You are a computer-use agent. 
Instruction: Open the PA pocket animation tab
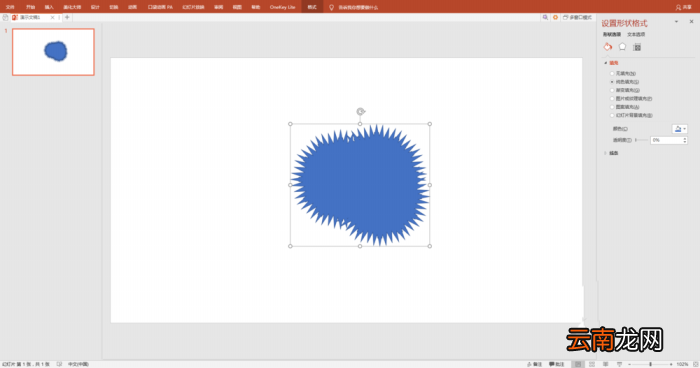click(160, 7)
